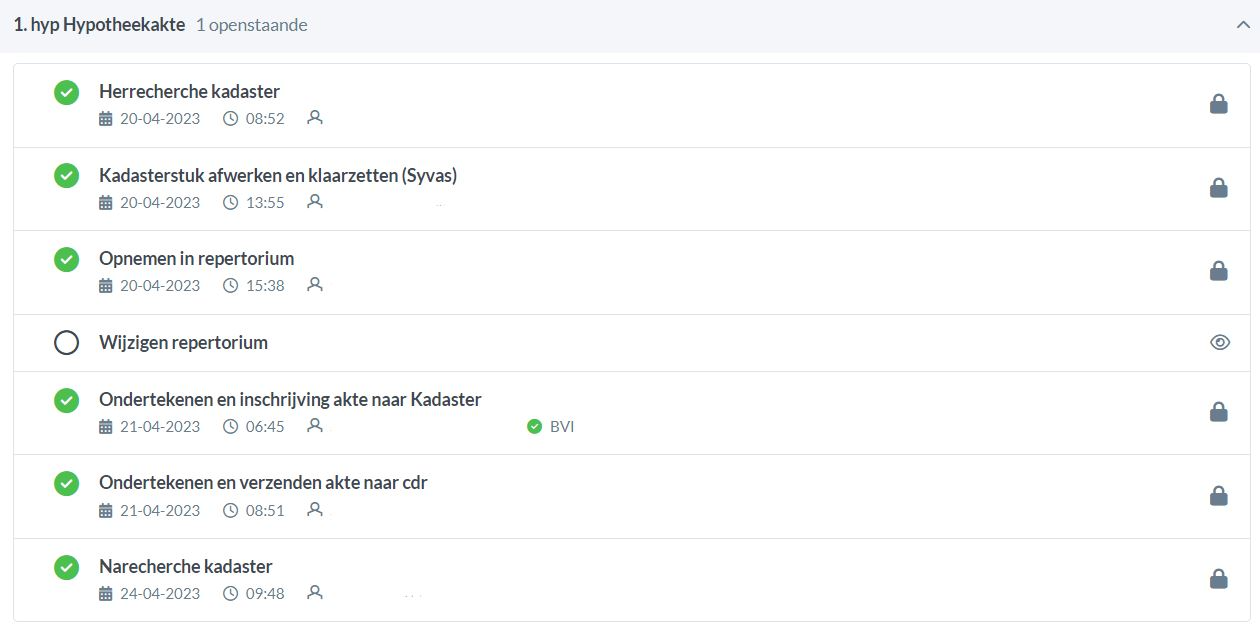Toggle green check on Kadasterstuk afwerken task
1260x630 pixels.
(66, 176)
